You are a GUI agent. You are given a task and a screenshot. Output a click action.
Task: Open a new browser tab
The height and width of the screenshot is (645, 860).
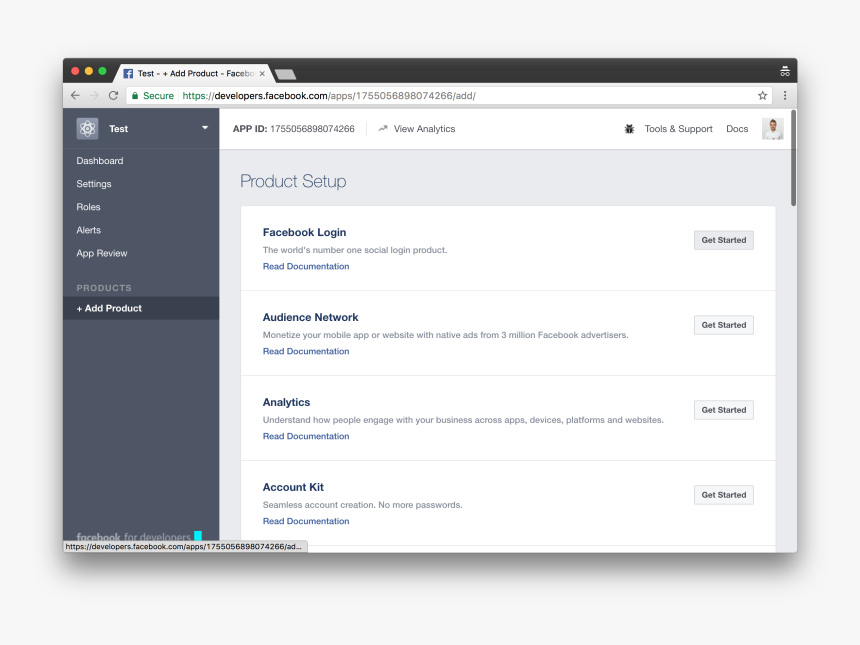[x=285, y=74]
